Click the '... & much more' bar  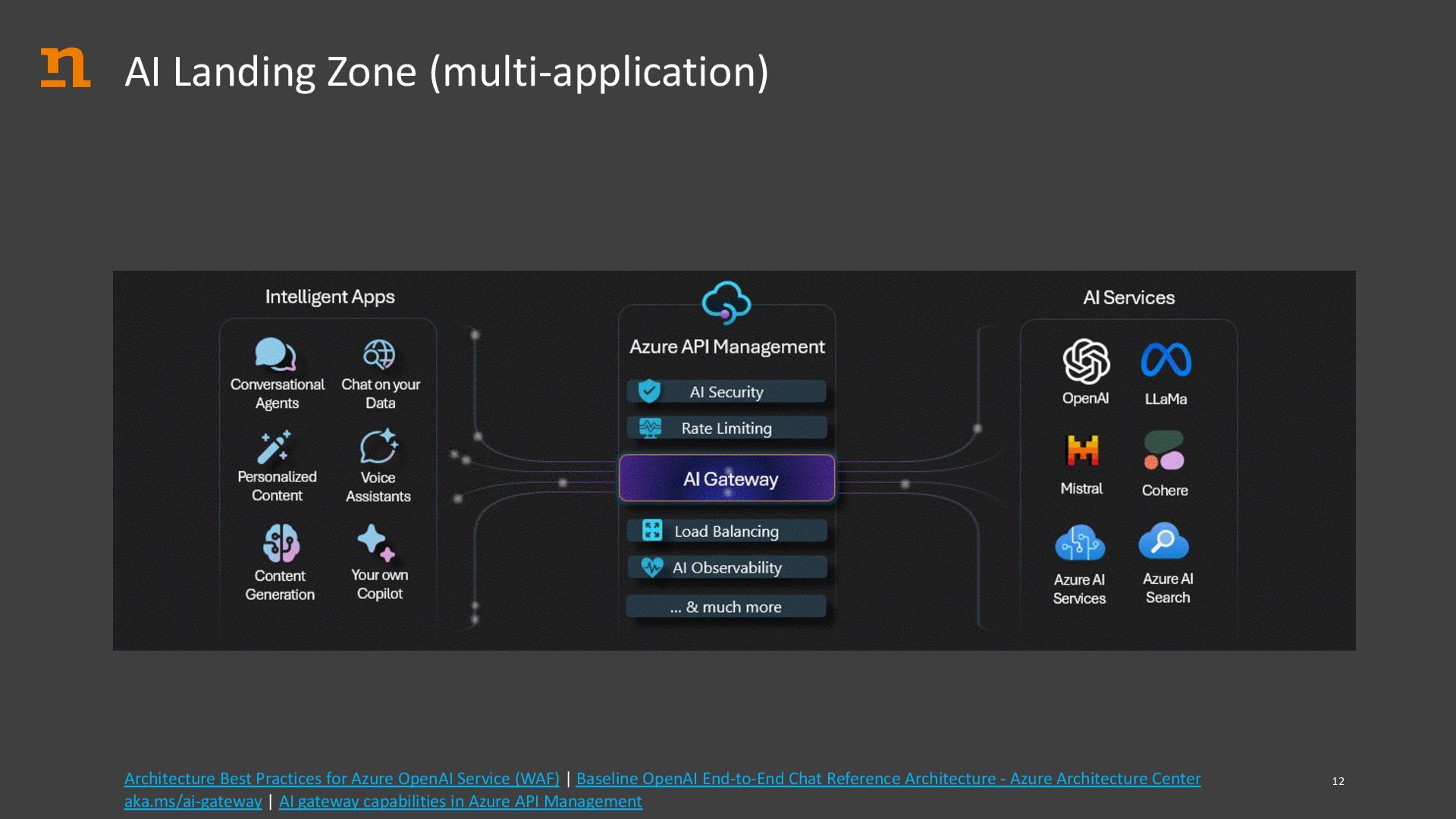[x=726, y=607]
